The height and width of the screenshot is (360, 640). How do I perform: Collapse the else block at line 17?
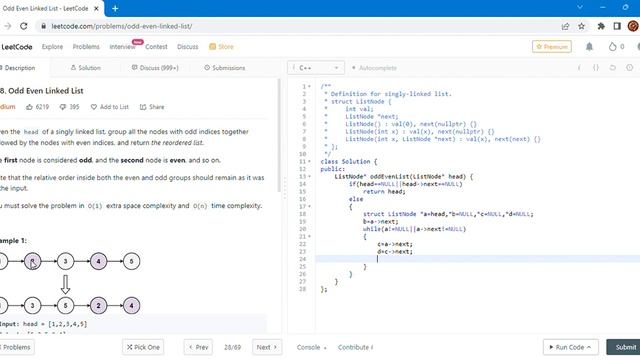pos(309,207)
